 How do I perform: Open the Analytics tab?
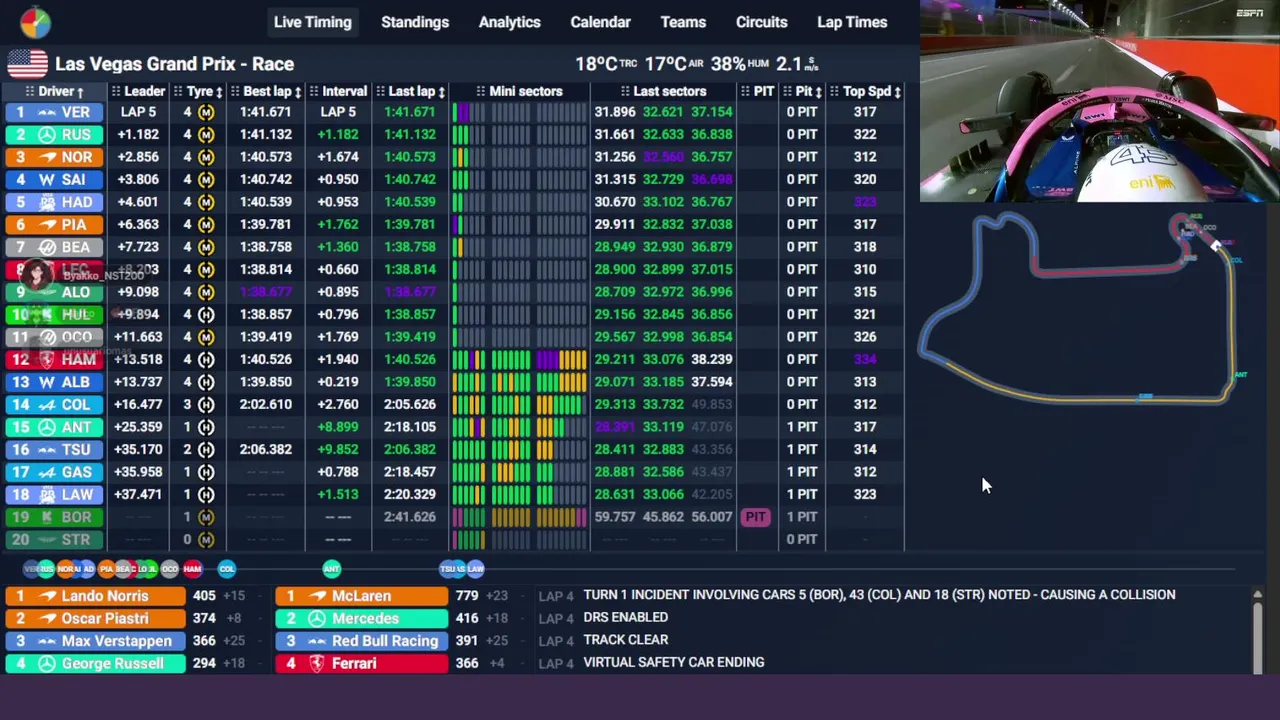pos(509,22)
